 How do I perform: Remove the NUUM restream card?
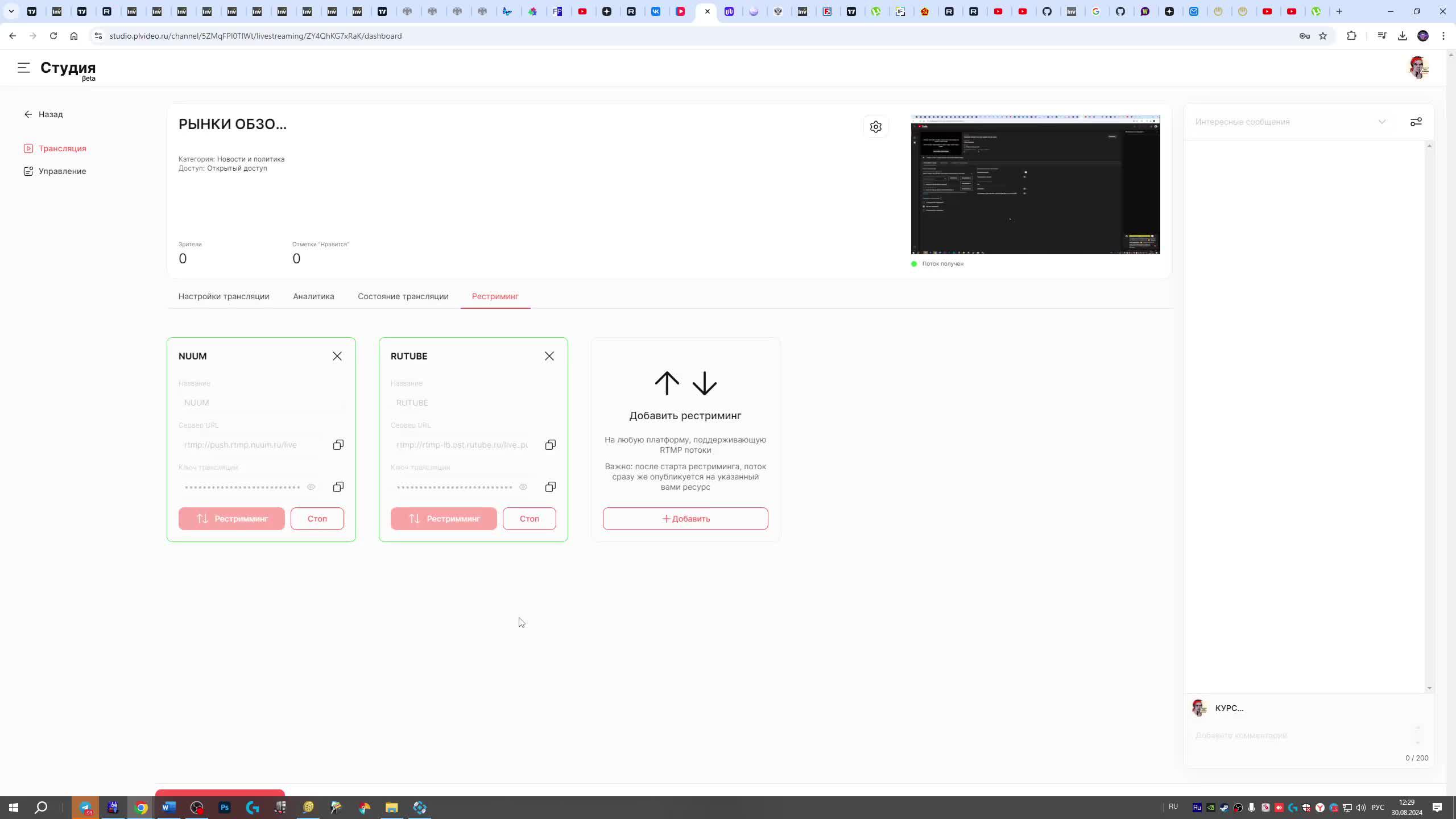337,356
